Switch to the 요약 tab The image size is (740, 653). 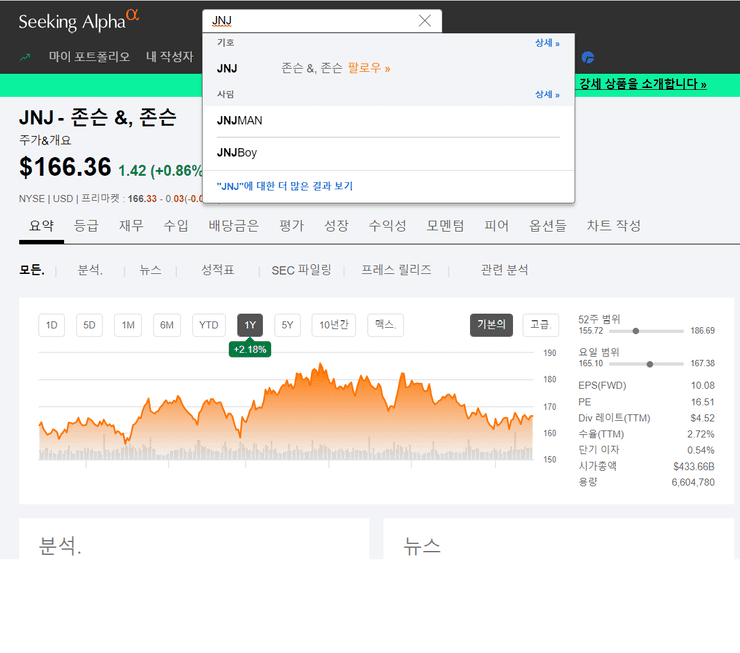click(42, 226)
